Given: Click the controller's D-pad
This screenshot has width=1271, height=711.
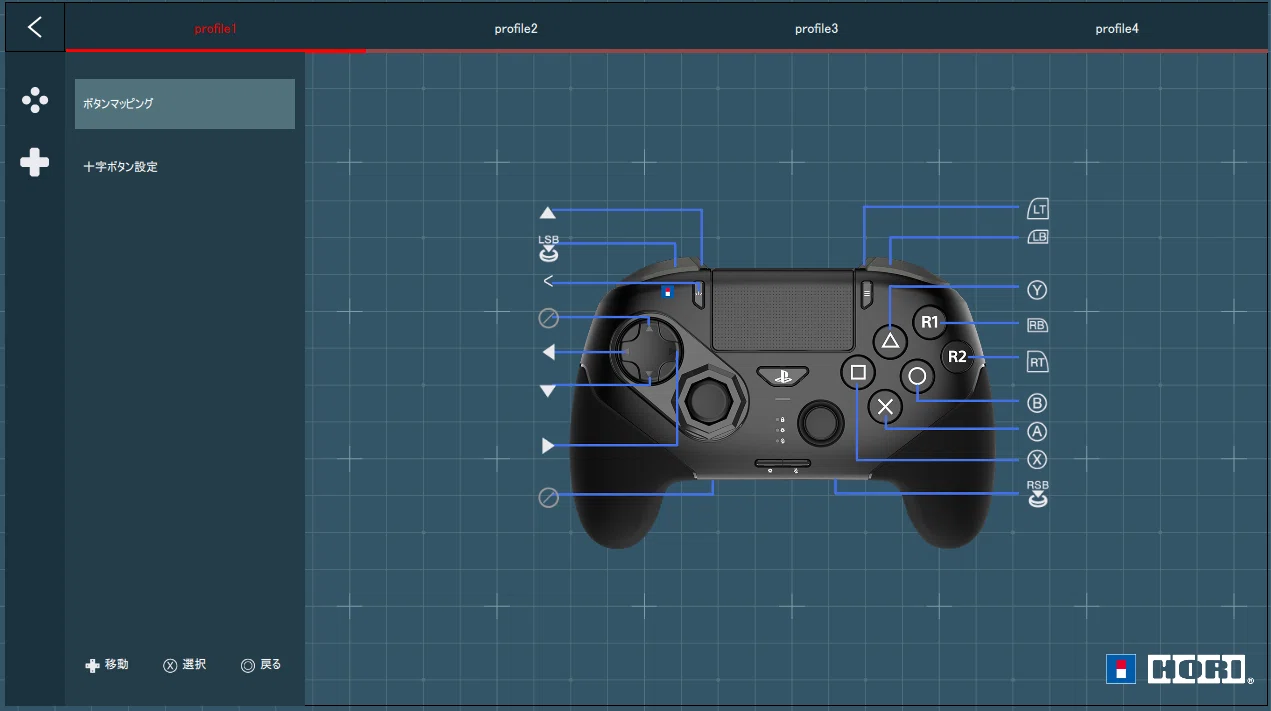Looking at the screenshot, I should pos(649,351).
